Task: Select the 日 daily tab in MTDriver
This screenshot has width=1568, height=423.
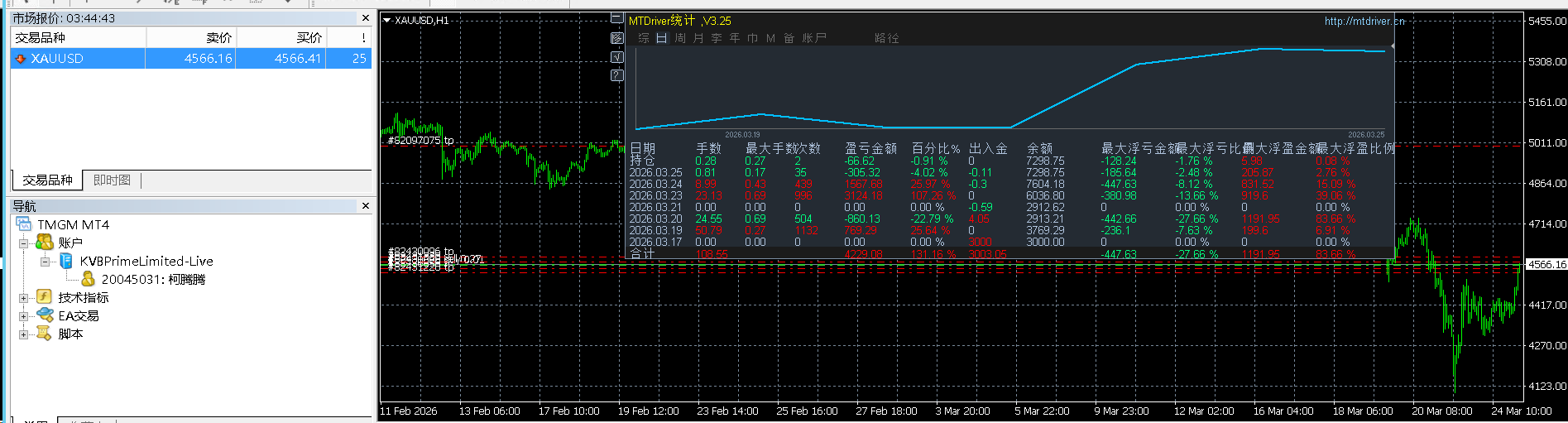Action: pyautogui.click(x=662, y=38)
